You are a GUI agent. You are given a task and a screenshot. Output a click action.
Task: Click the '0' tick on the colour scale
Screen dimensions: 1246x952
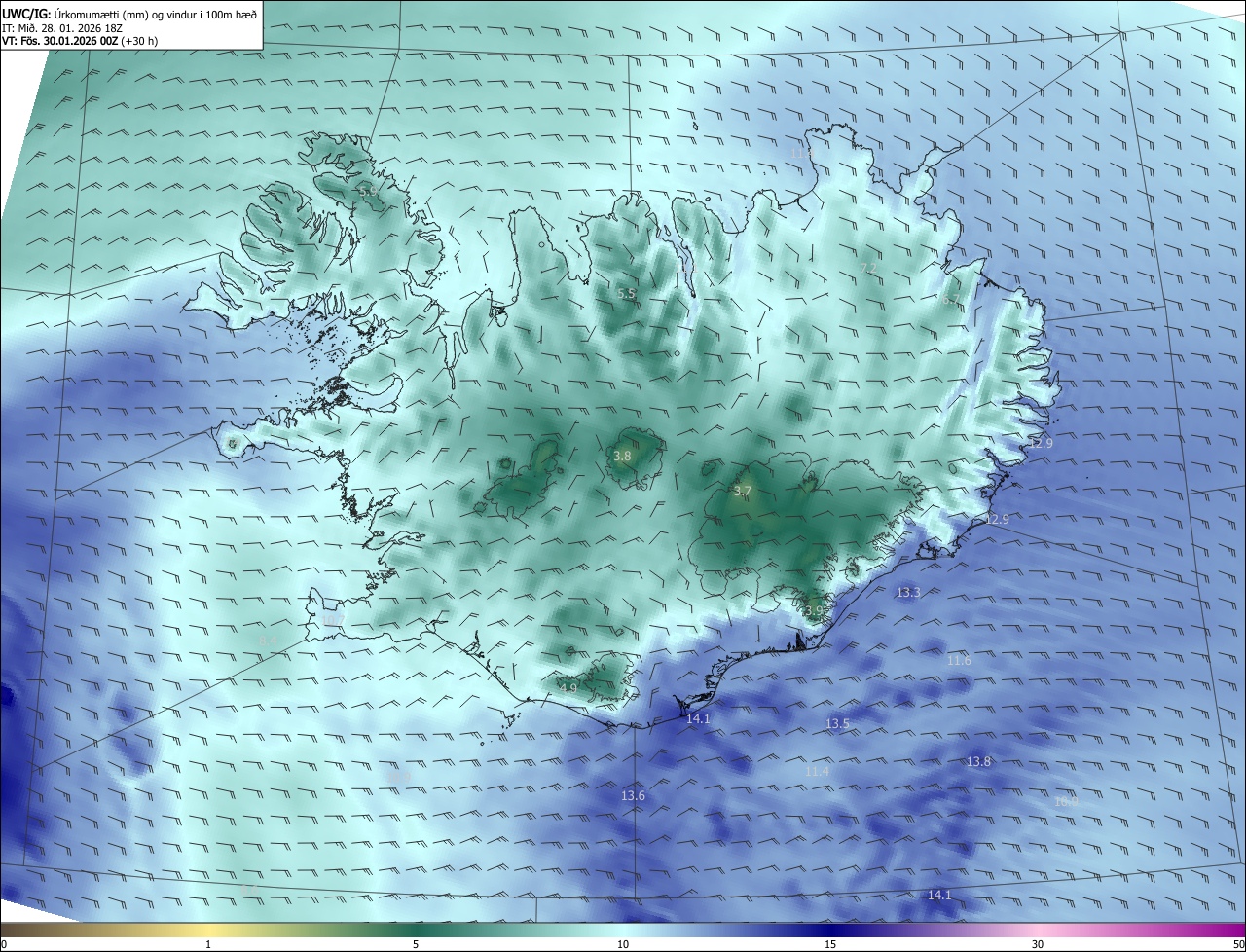(4, 944)
